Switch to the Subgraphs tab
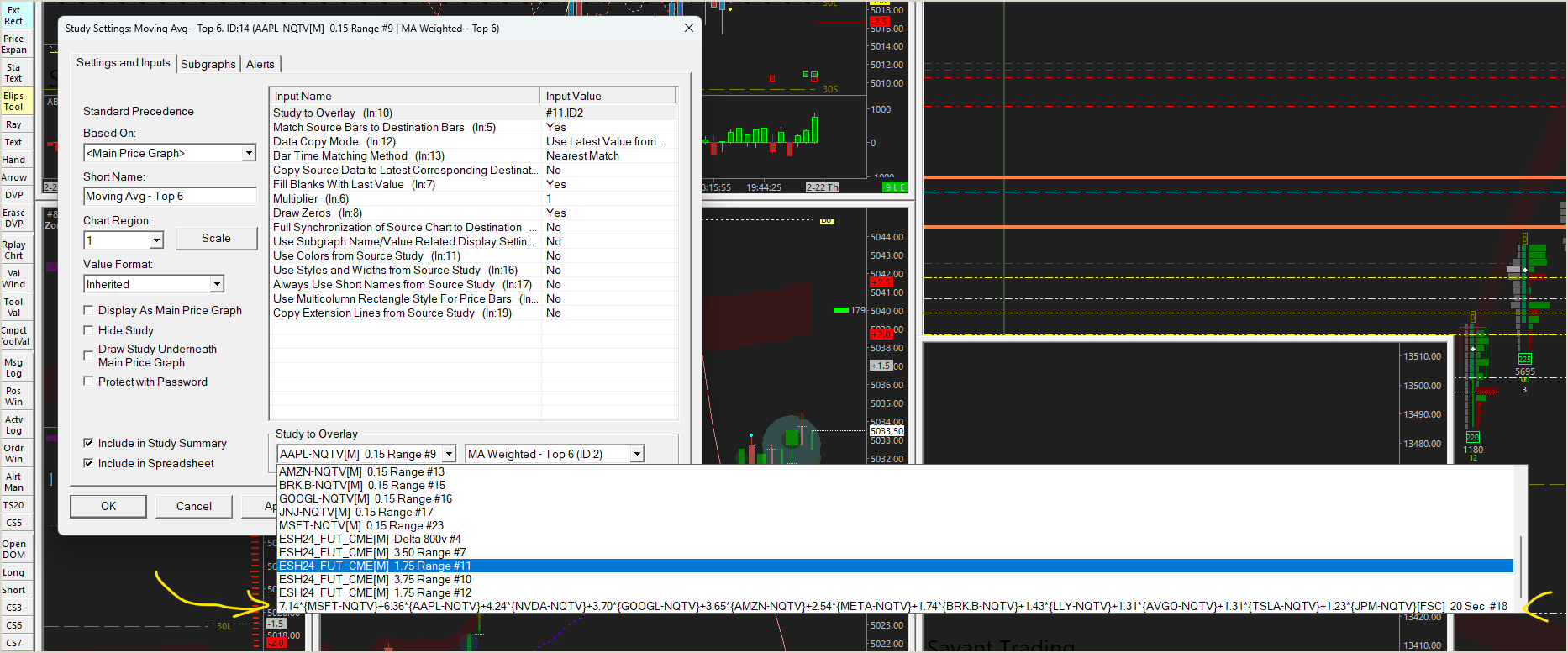Viewport: 1568px width, 653px height. 208,64
